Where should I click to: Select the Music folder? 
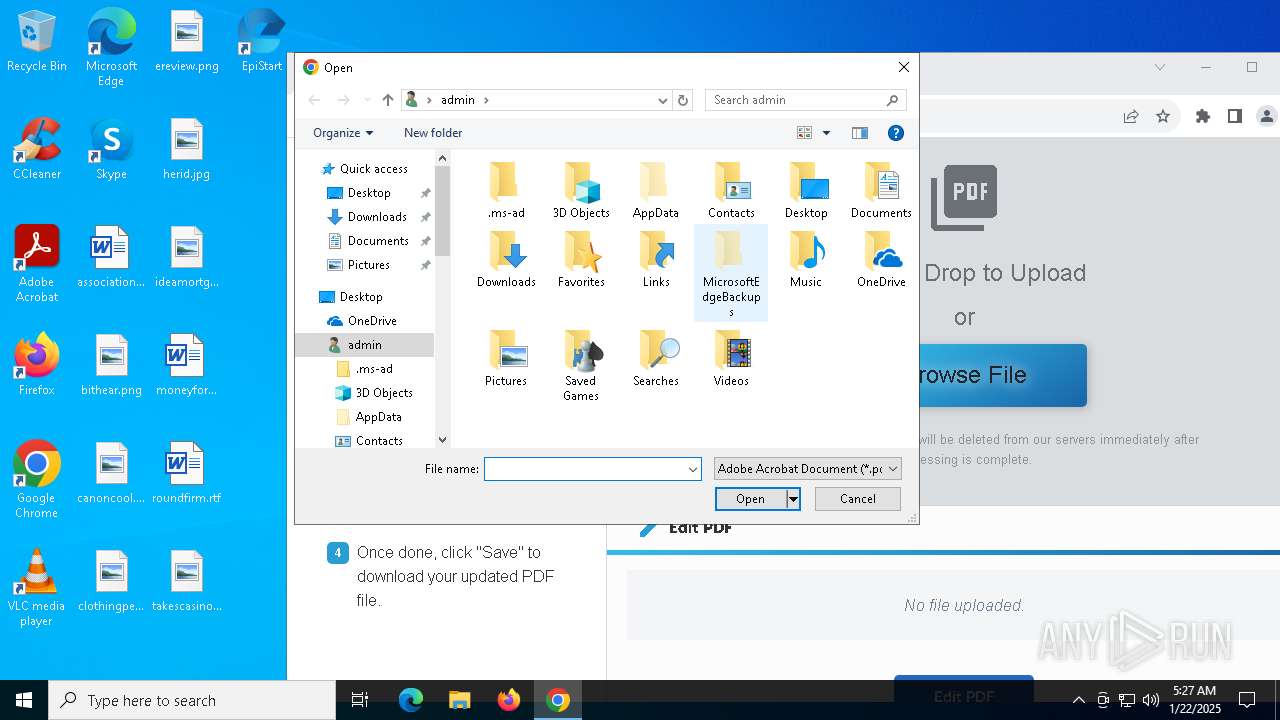(x=806, y=259)
